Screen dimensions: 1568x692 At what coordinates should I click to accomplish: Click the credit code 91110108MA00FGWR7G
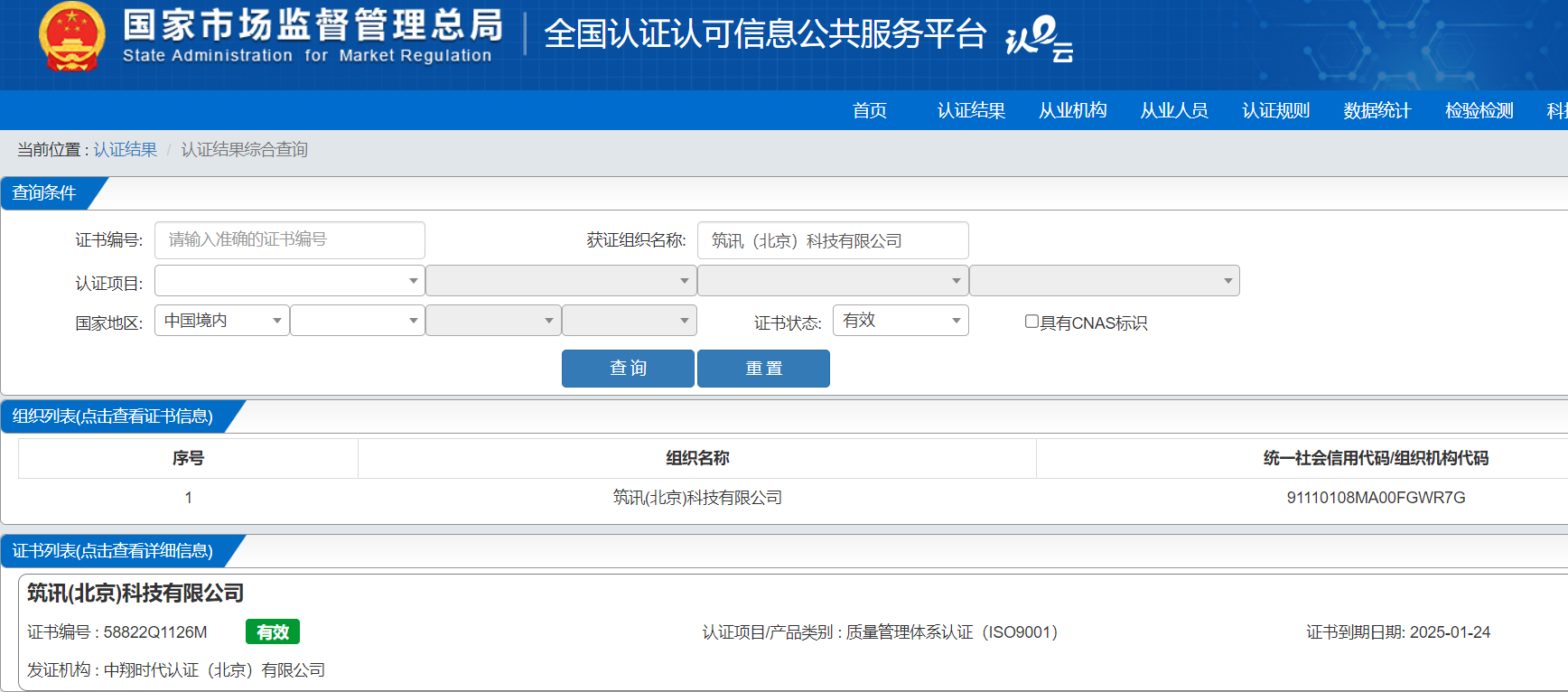pos(1376,498)
